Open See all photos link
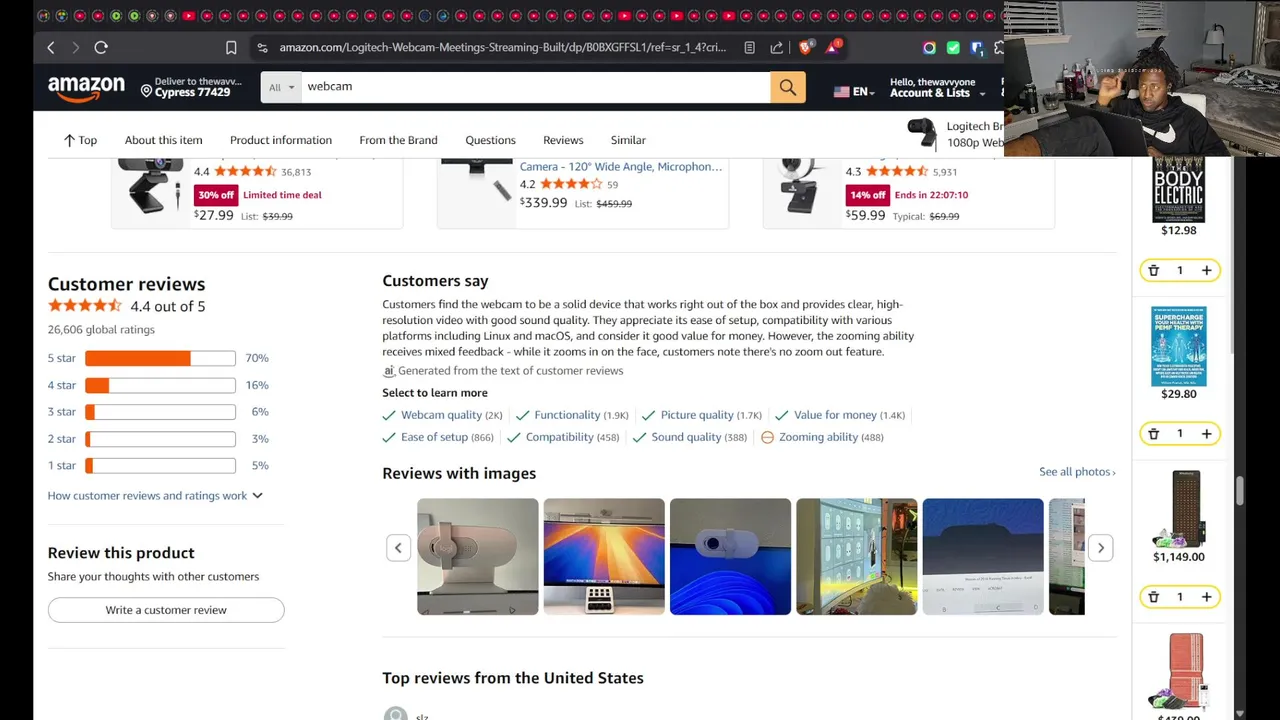The image size is (1280, 720). 1077,472
